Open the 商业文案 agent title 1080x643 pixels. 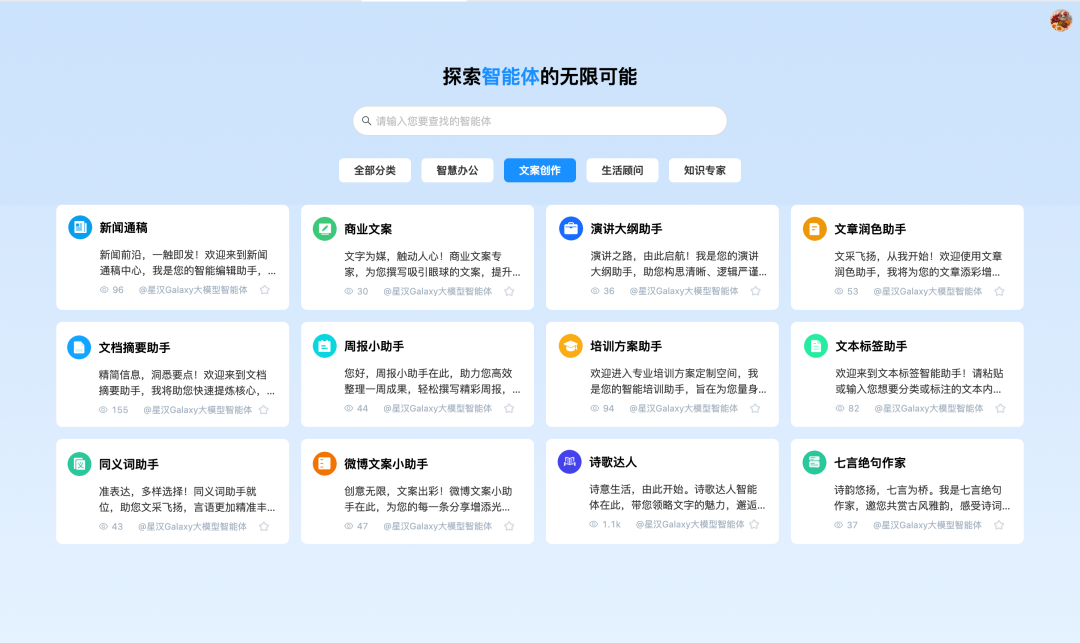pos(368,229)
